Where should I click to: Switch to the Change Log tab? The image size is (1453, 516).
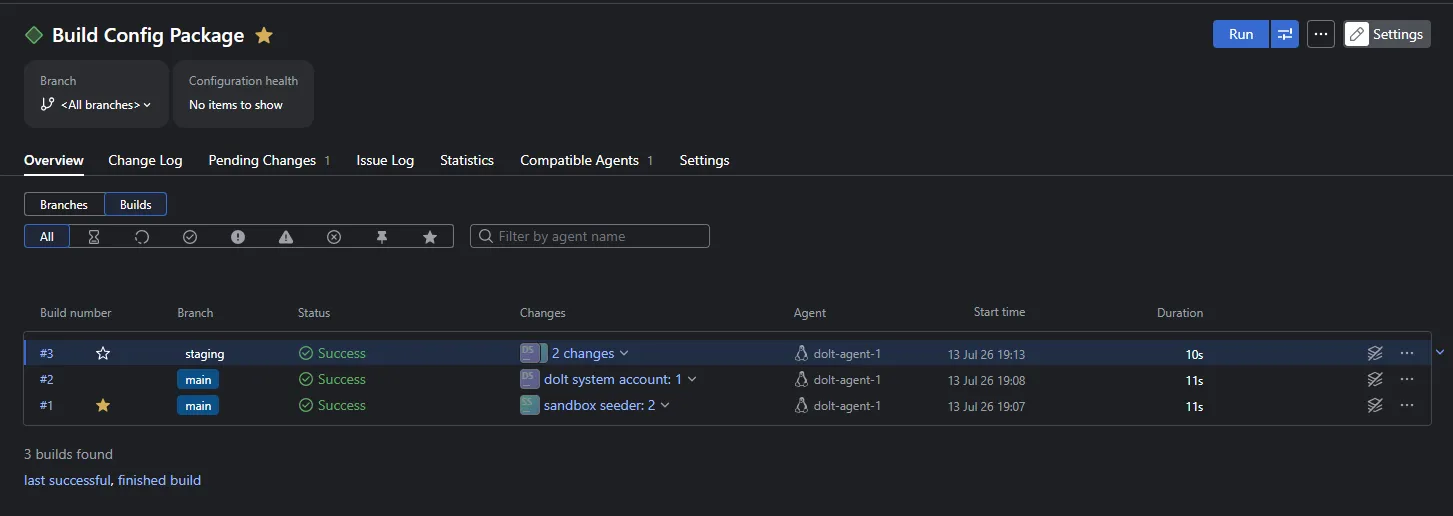pyautogui.click(x=145, y=160)
